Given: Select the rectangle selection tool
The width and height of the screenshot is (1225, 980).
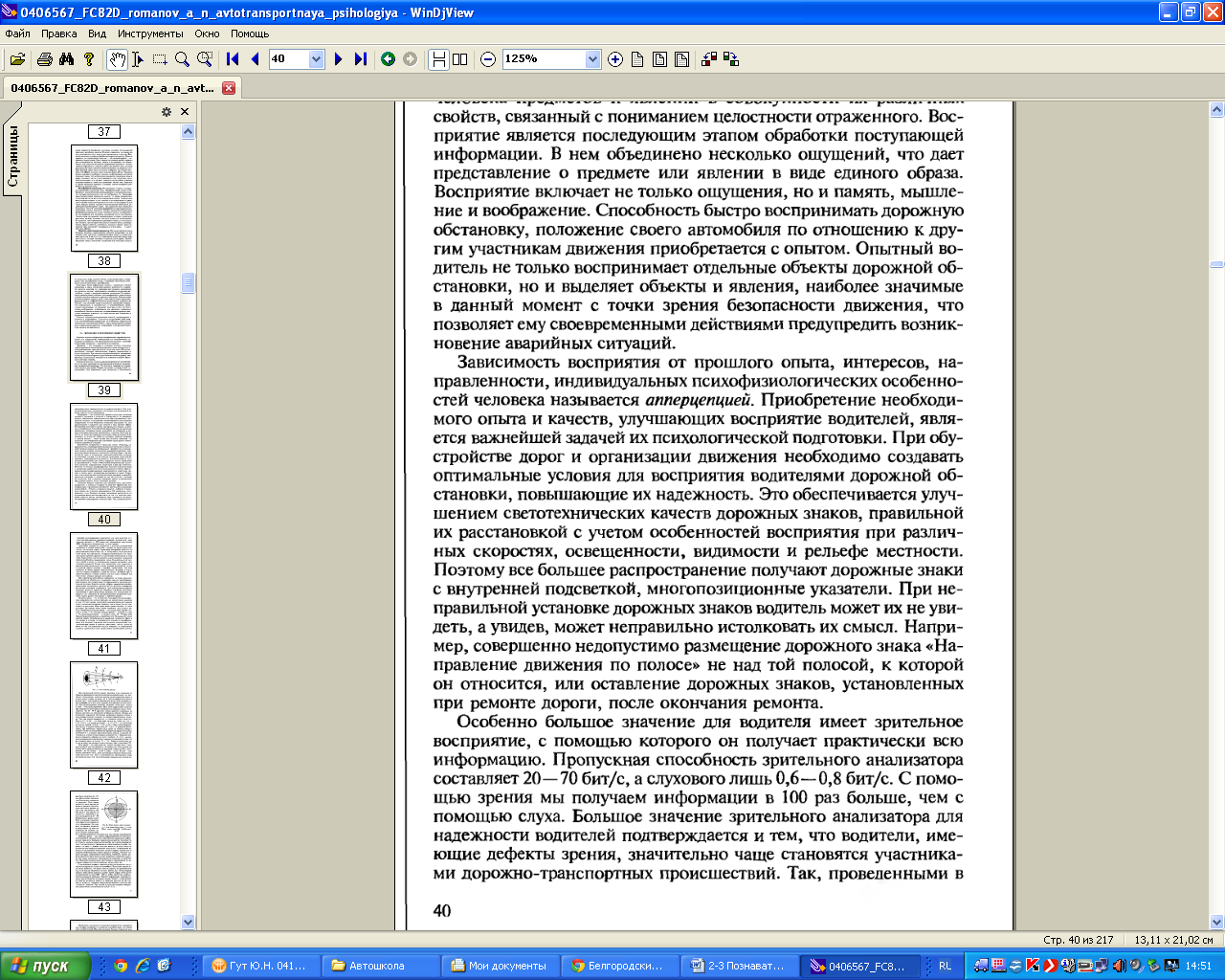Looking at the screenshot, I should (x=160, y=59).
